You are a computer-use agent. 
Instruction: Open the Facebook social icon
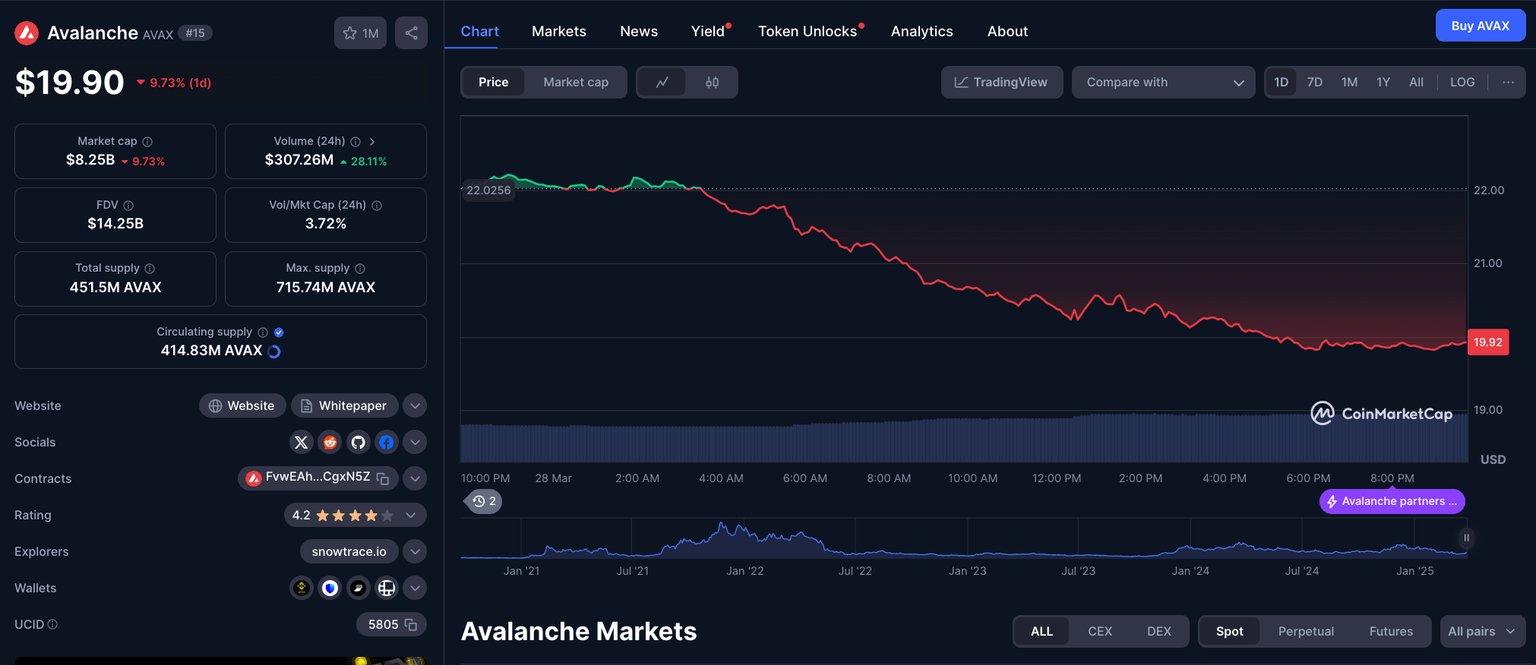[386, 442]
